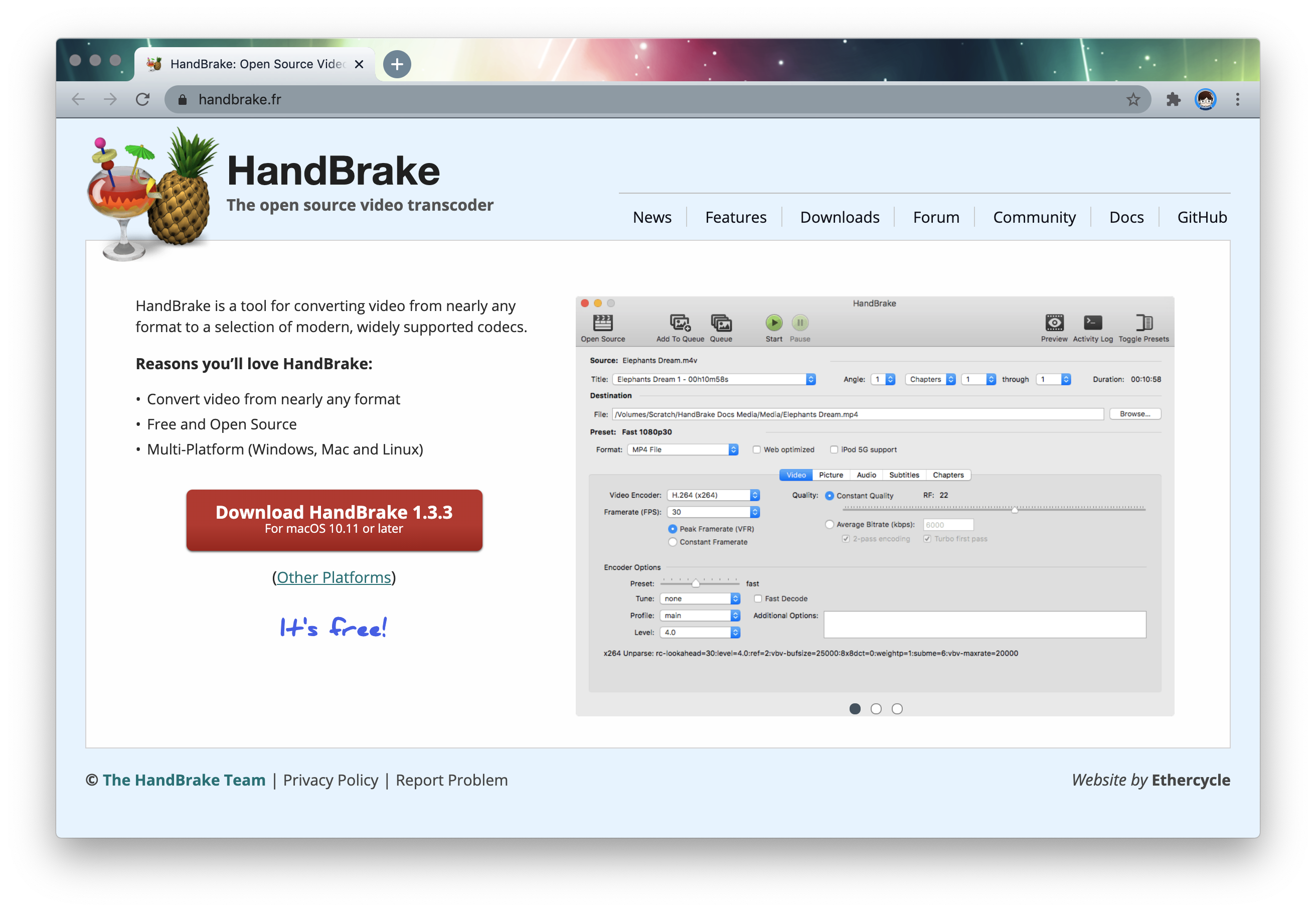Open the Title dropdown Elephants Dream 1
The width and height of the screenshot is (1316, 912).
(714, 379)
